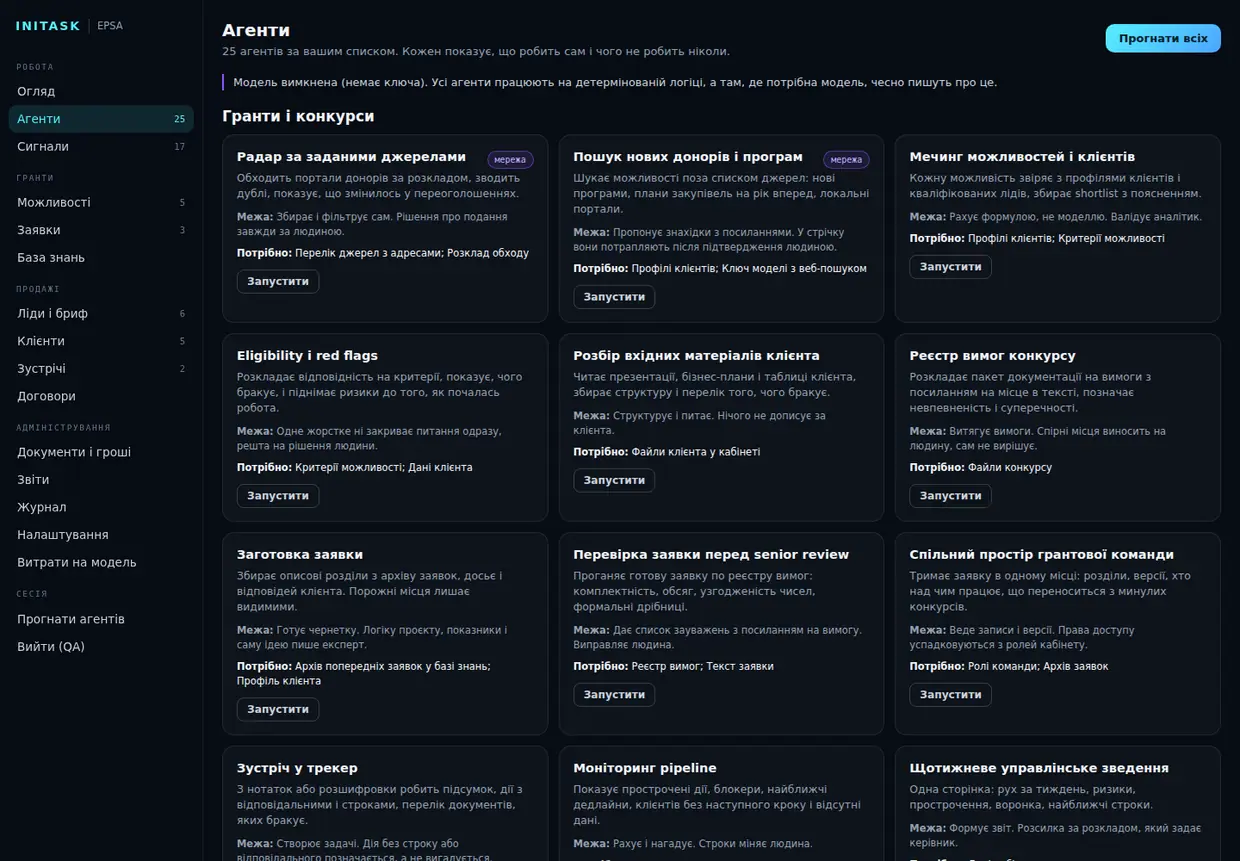Open Документи і гроші
This screenshot has height=861, width=1240.
coord(101,452)
